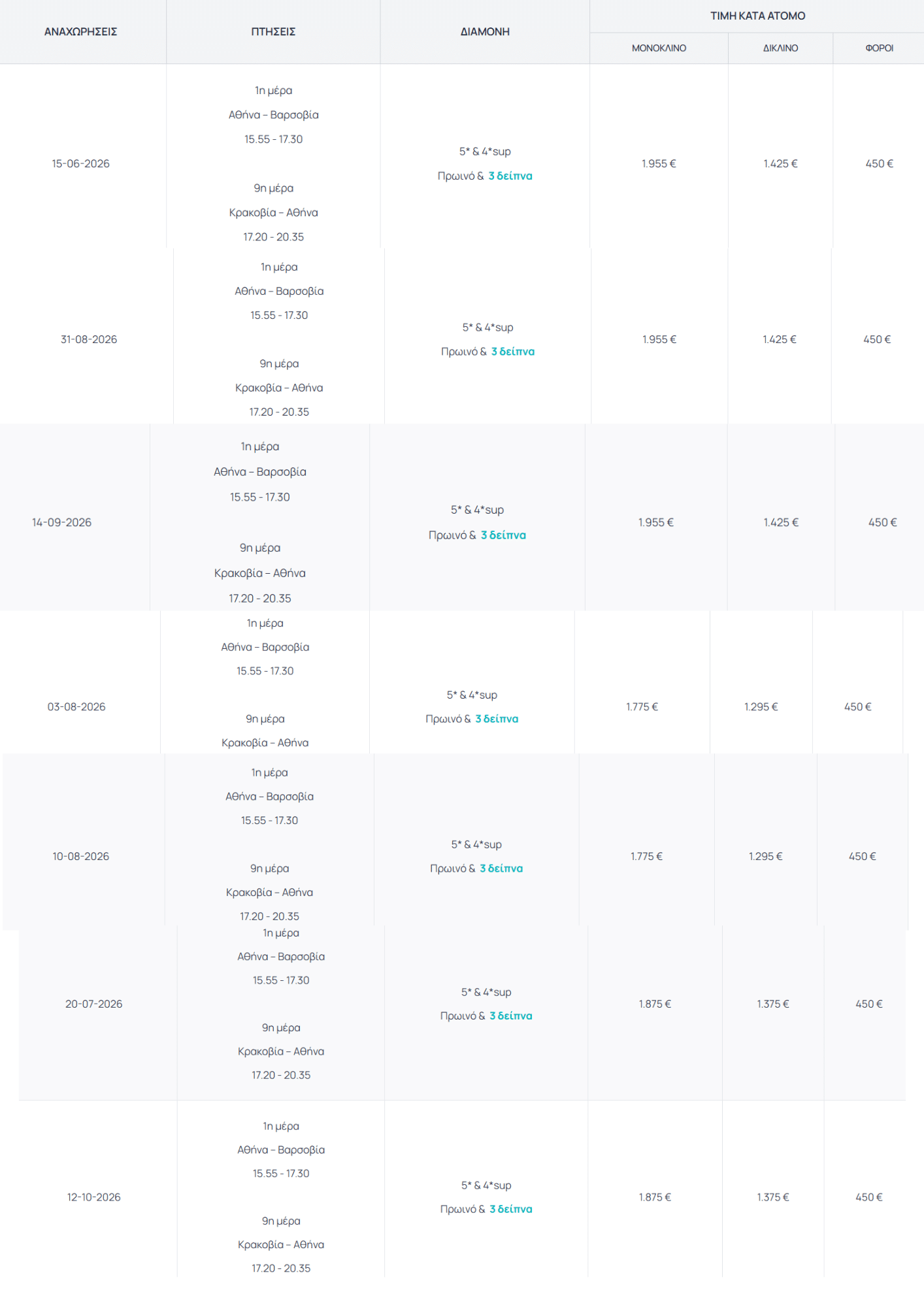The image size is (924, 1307).
Task: Open '3 δείπνα' link for 03-08-2026 departure
Action: 497,719
